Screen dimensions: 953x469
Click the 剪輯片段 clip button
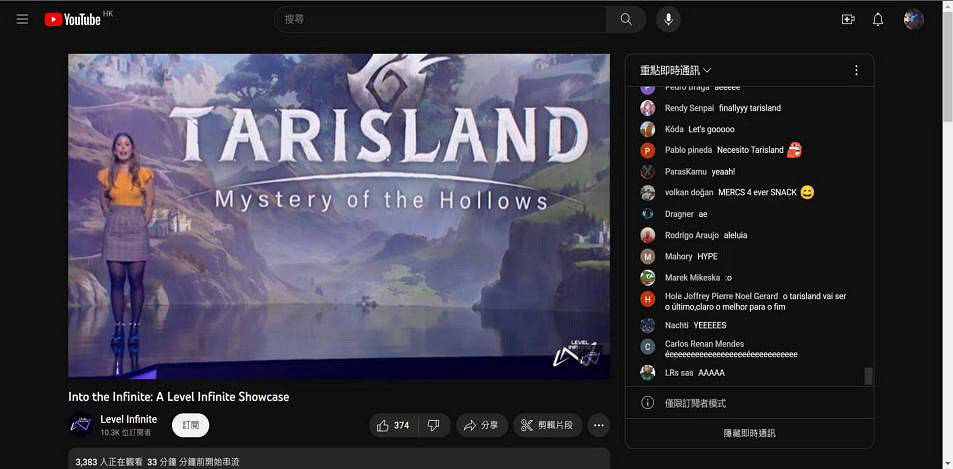(x=547, y=425)
